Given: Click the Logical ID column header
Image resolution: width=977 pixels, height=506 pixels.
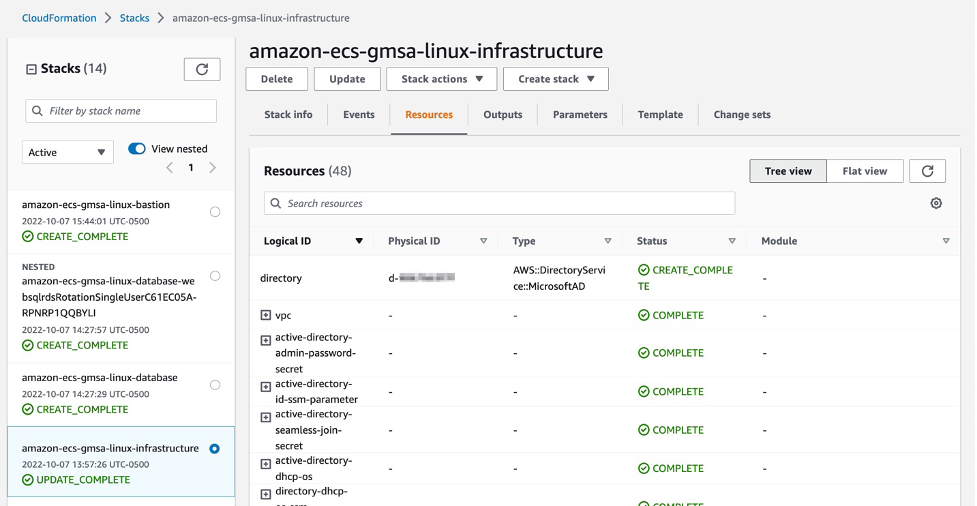Looking at the screenshot, I should coord(288,241).
